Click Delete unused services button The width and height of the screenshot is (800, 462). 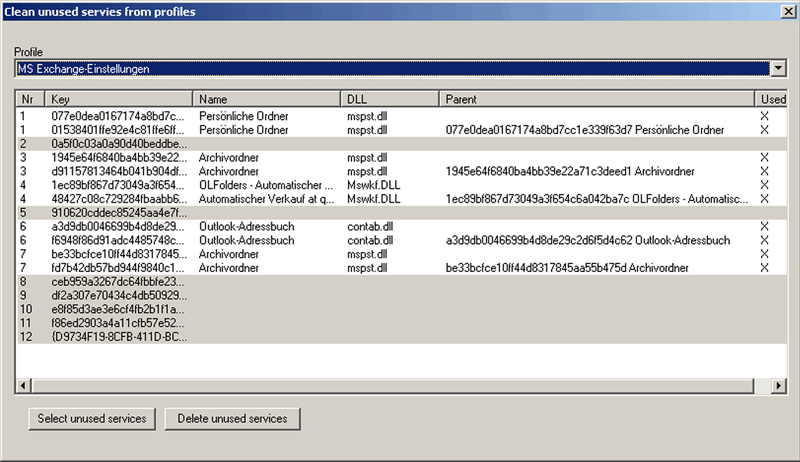(x=232, y=419)
